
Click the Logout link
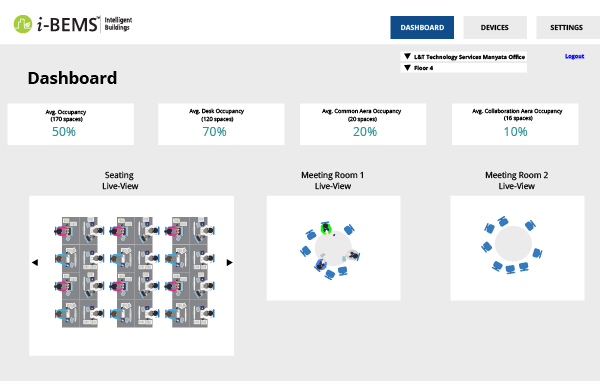click(574, 56)
